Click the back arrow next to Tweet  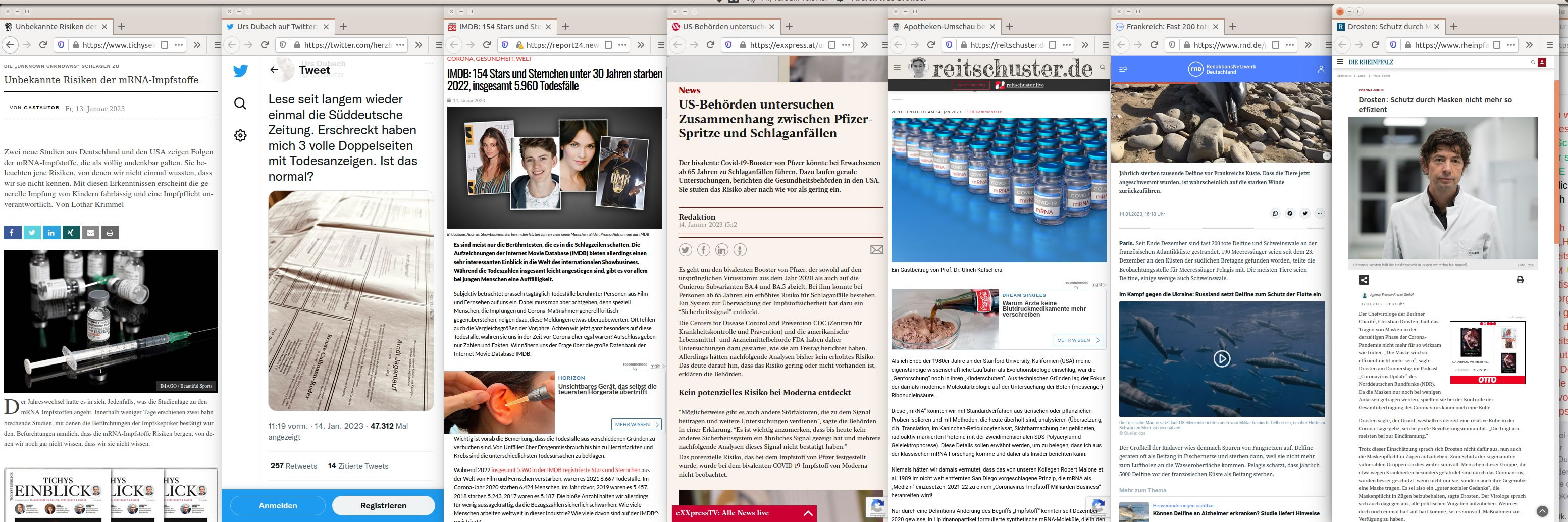click(274, 70)
